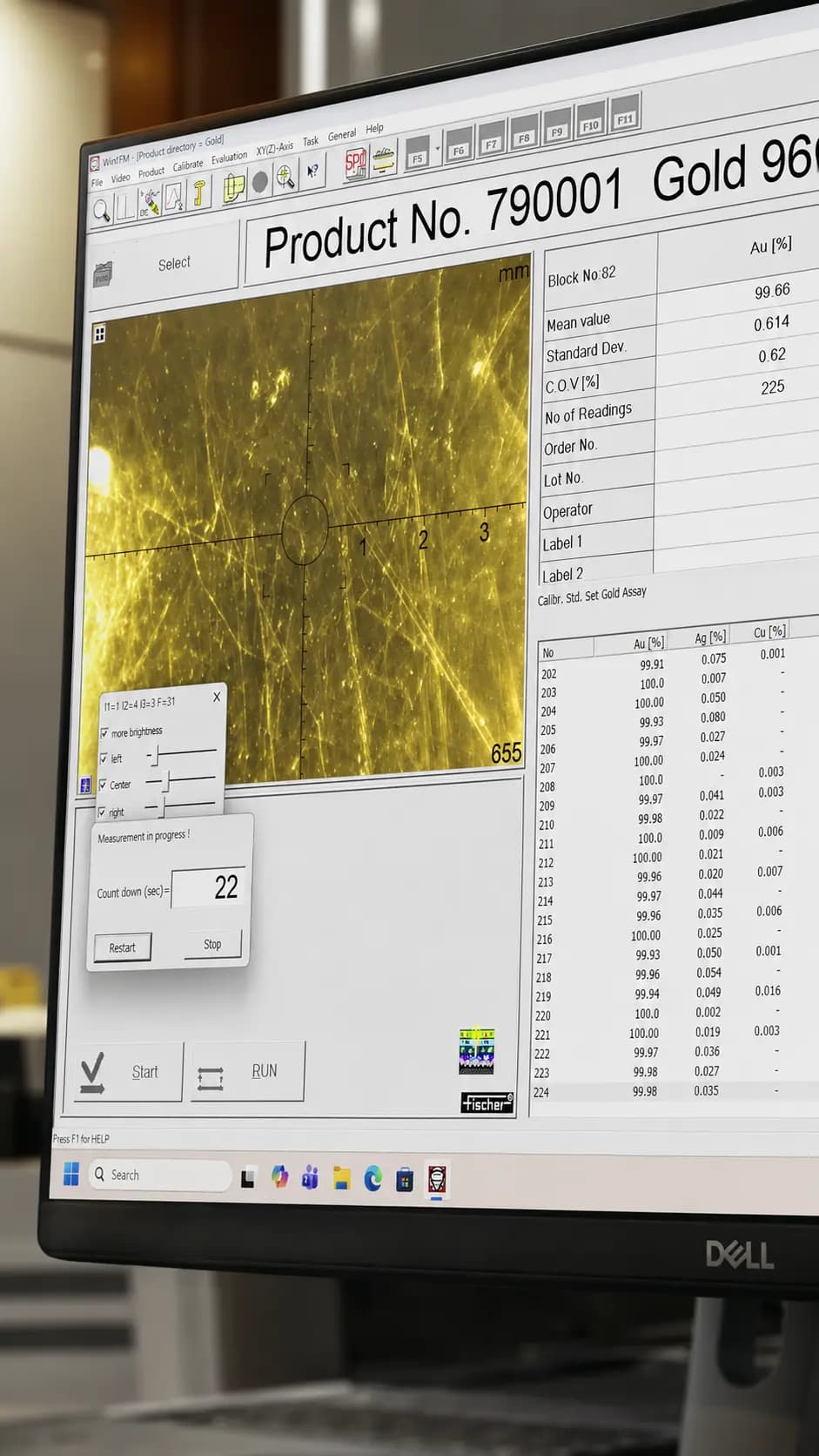Screen dimensions: 819x1456
Task: Click the yellow notes document toolbar icon
Action: 233,186
